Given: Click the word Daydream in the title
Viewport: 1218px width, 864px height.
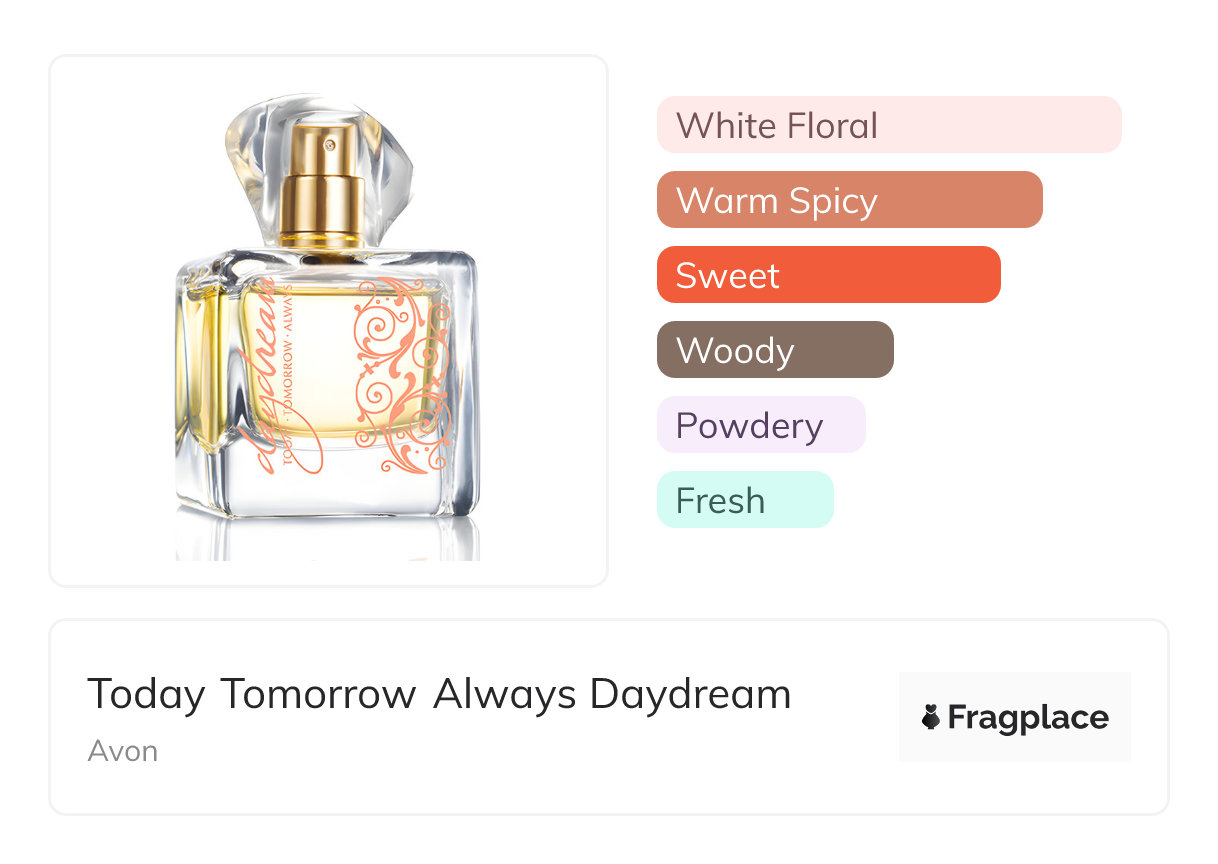Looking at the screenshot, I should 690,694.
